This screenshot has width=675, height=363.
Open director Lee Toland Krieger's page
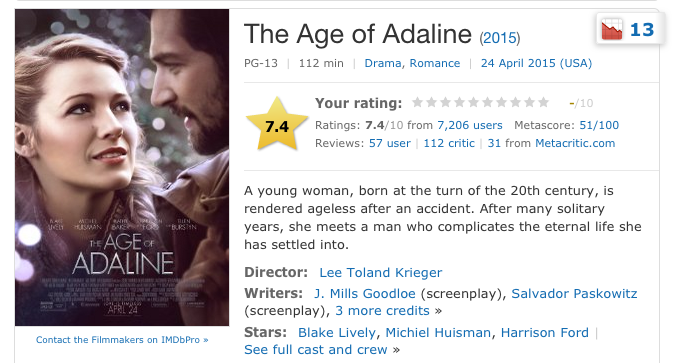(x=381, y=273)
